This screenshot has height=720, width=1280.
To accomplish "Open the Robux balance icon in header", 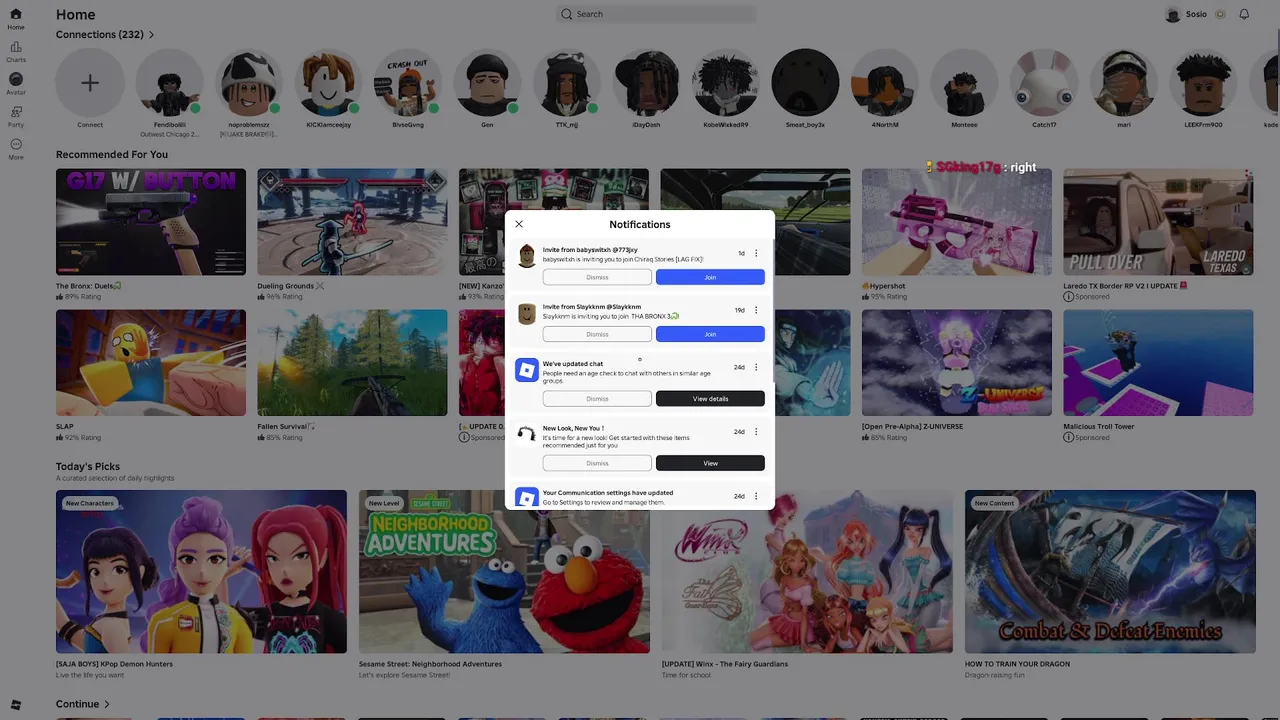I will (x=1220, y=14).
